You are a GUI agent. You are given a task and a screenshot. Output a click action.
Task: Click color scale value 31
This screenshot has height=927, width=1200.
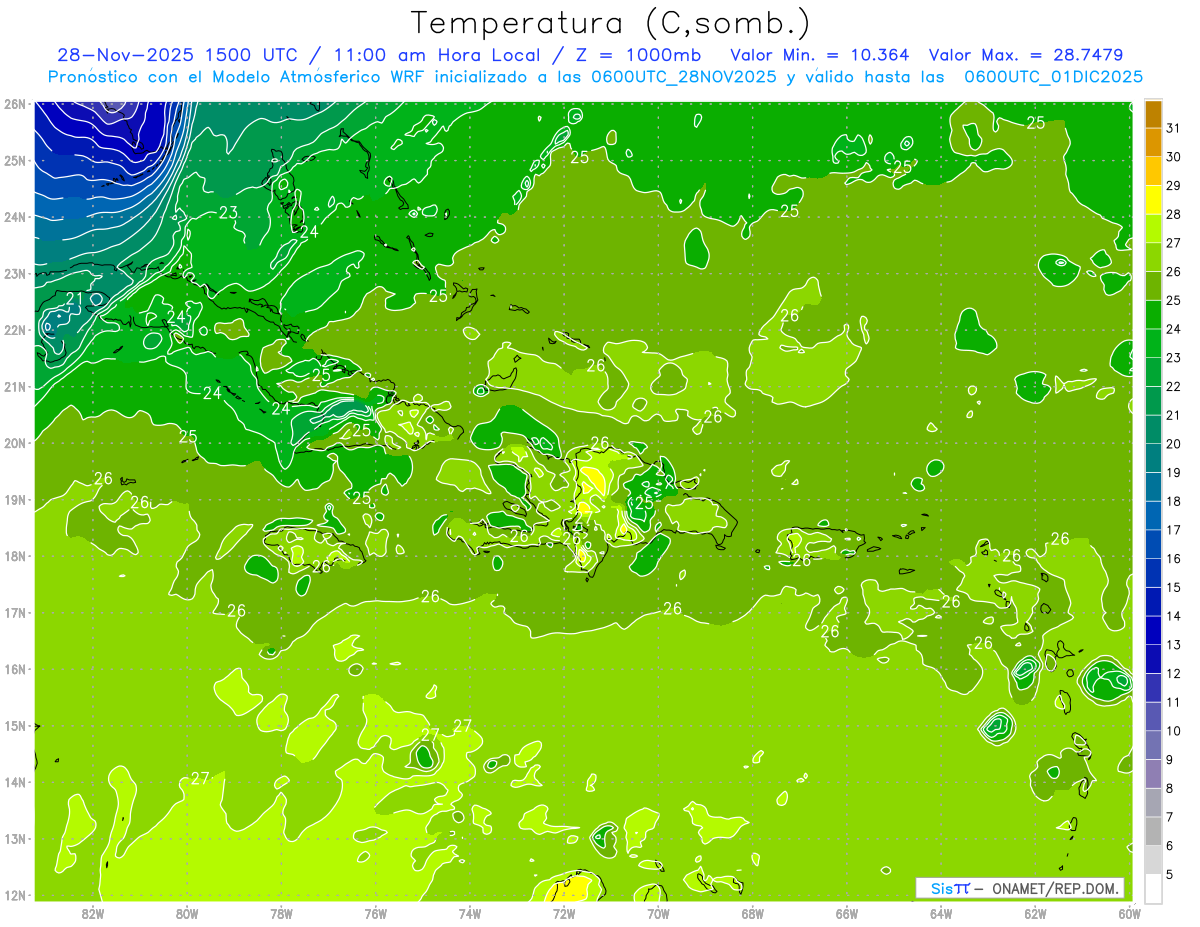[1174, 127]
